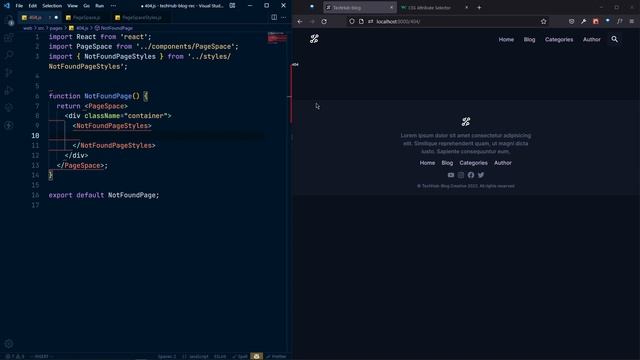Open the Go menu
The height and width of the screenshot is (360, 640).
[x=87, y=6]
